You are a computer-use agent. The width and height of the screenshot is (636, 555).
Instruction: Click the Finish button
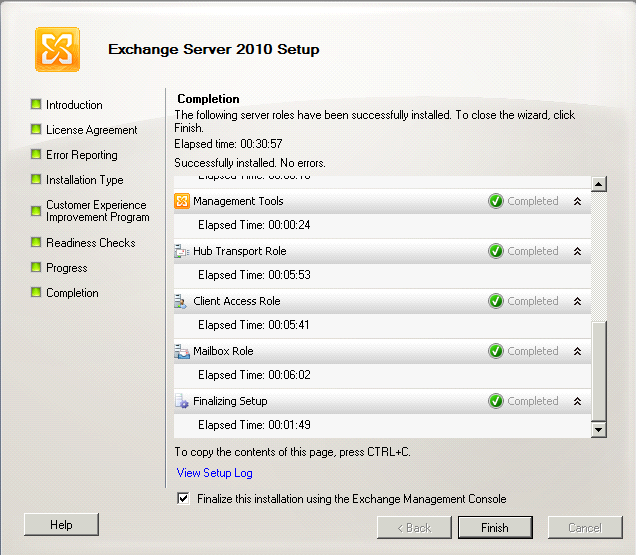[495, 527]
